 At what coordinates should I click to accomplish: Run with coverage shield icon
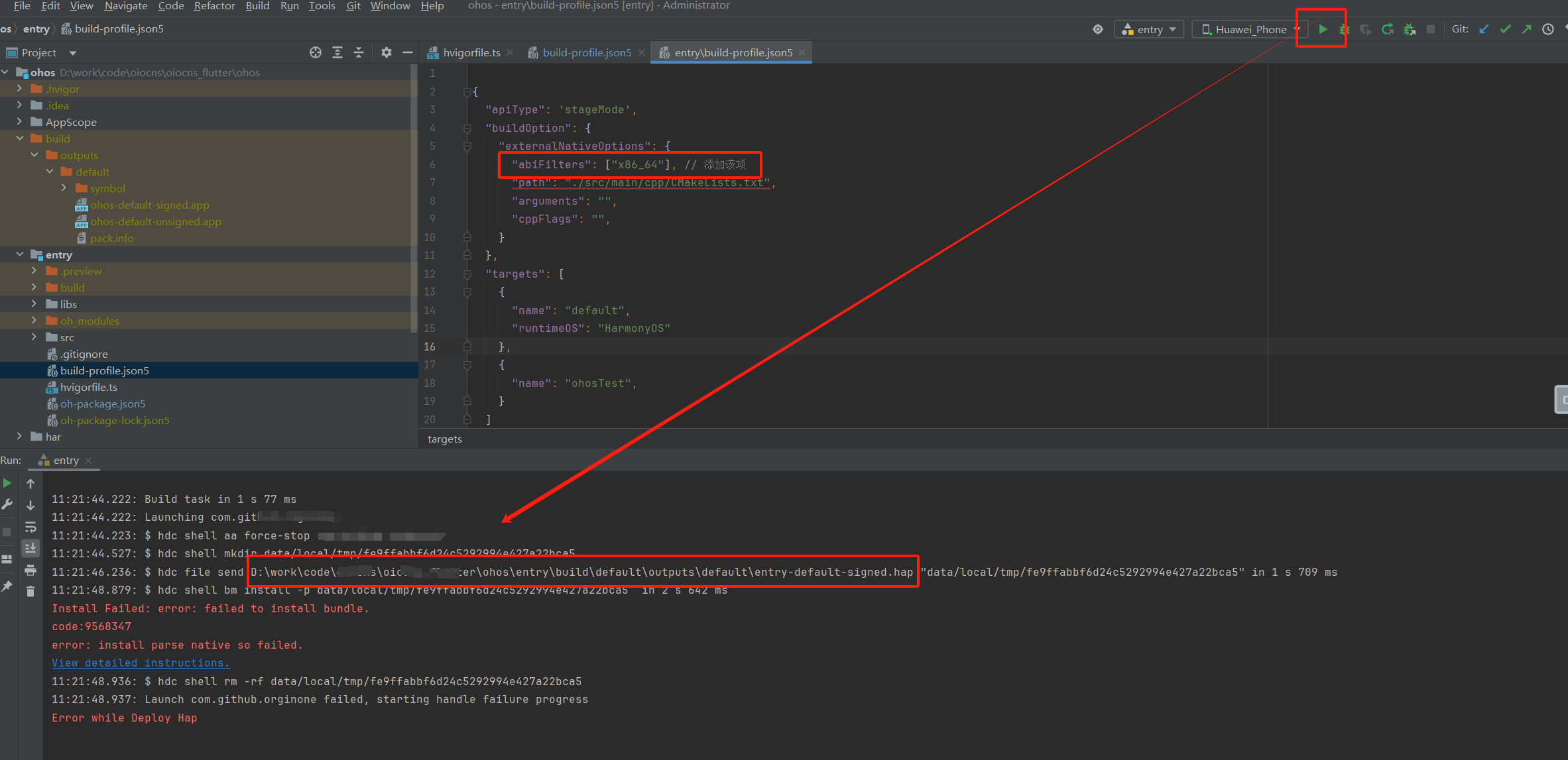coord(1366,29)
